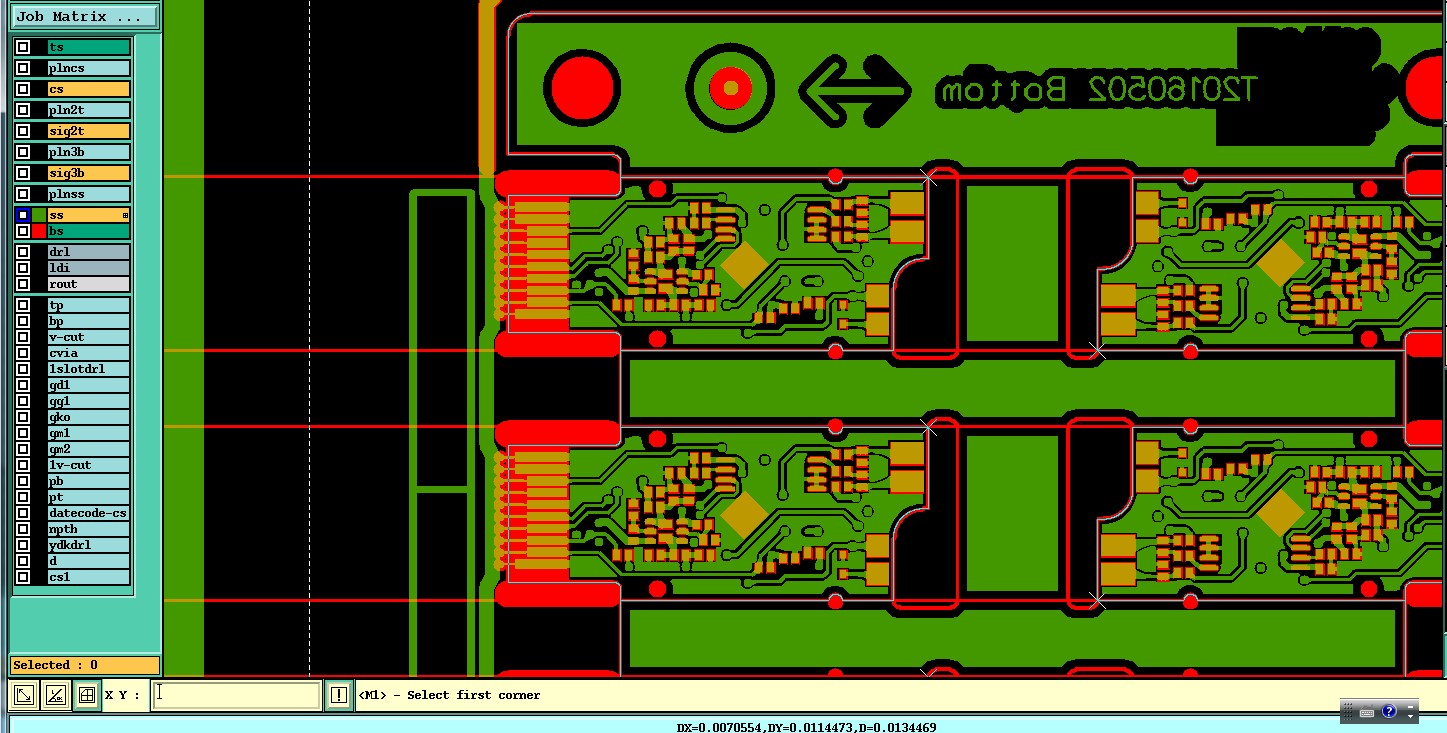Select the plncs layer name
The image size is (1447, 733).
[x=89, y=68]
